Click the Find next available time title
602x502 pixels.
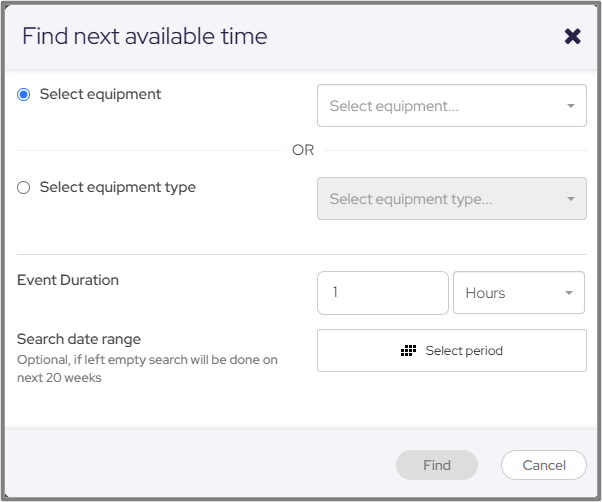coord(145,37)
